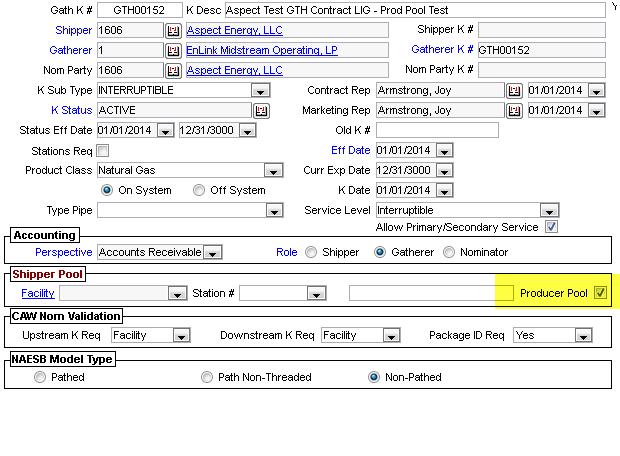
Task: Click the Aspect Energy, LLC shipper link
Action: [x=235, y=30]
